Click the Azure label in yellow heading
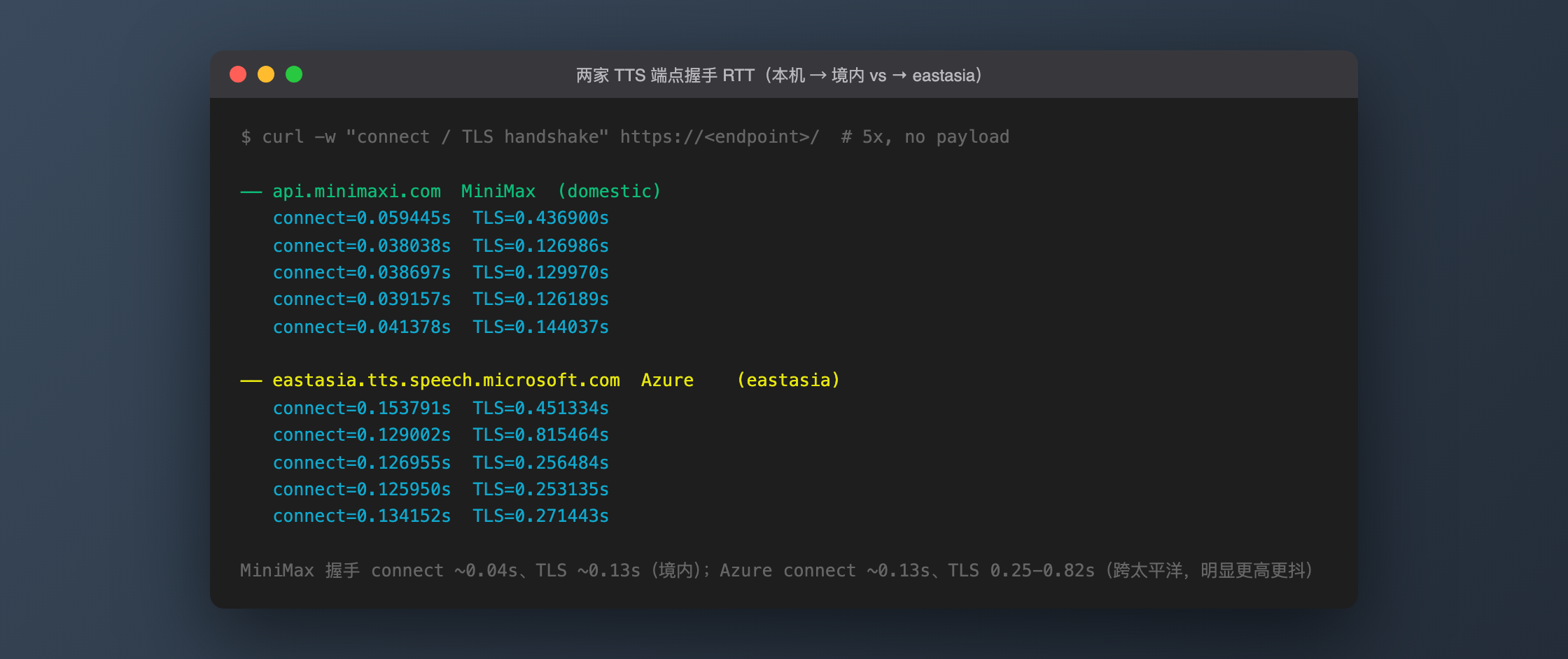Screen dimensions: 1568x659 [x=667, y=380]
